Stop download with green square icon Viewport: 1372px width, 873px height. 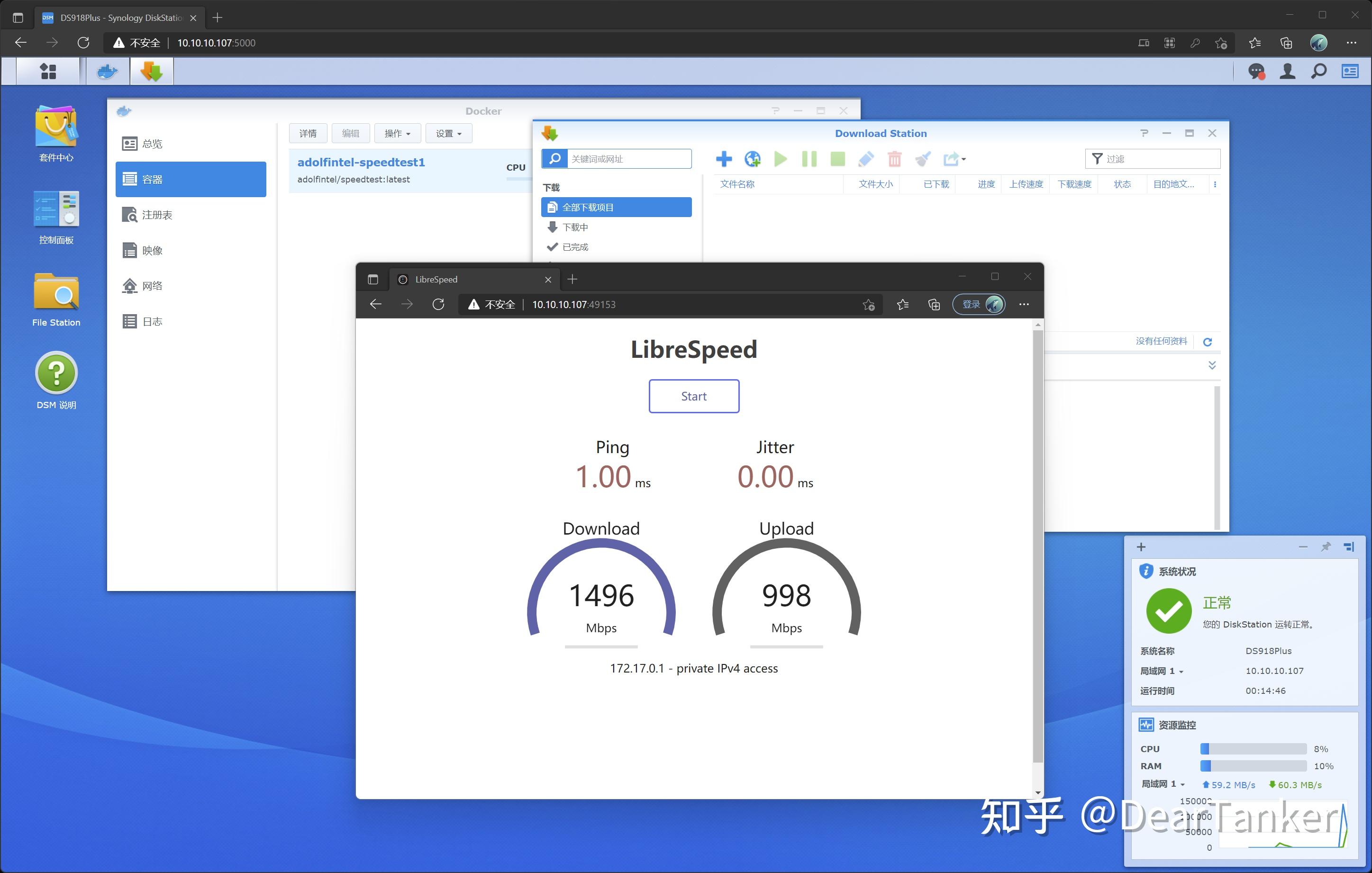[x=837, y=159]
